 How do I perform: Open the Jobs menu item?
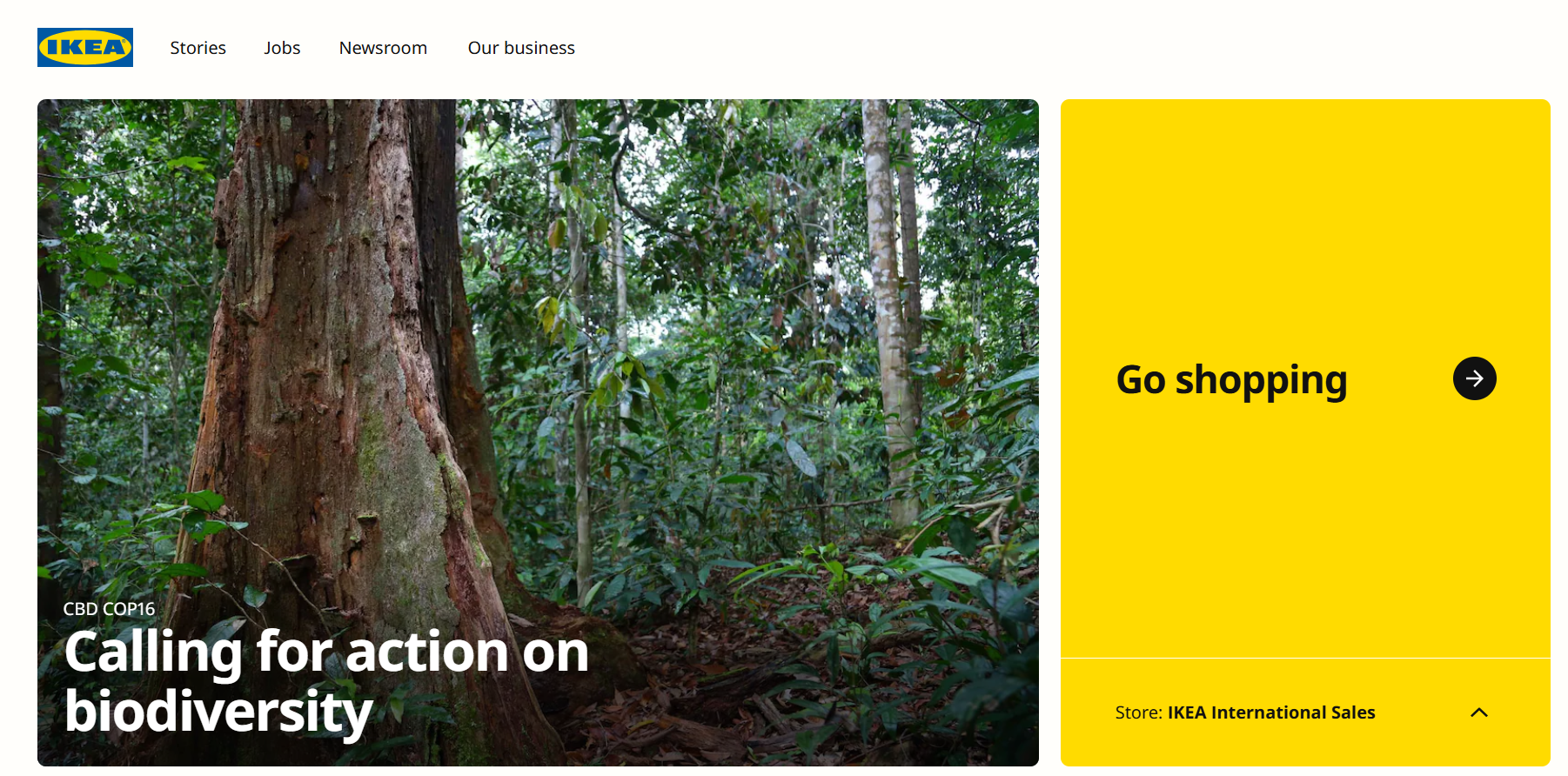[x=282, y=48]
